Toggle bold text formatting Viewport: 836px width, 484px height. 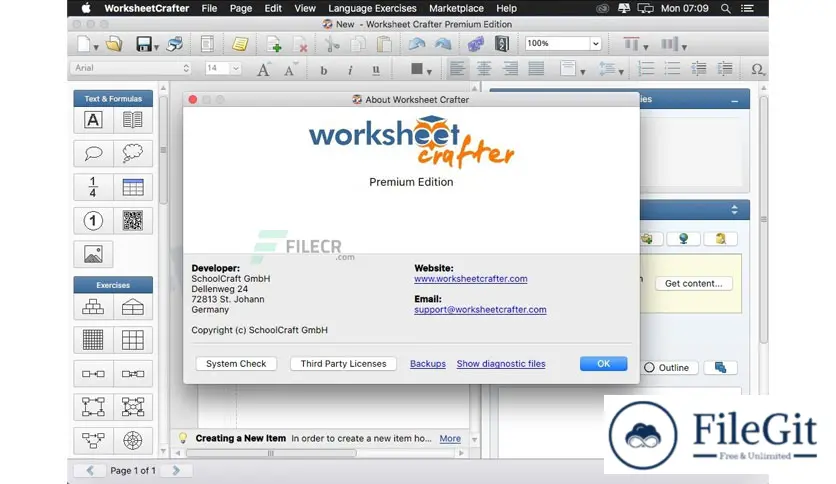323,70
